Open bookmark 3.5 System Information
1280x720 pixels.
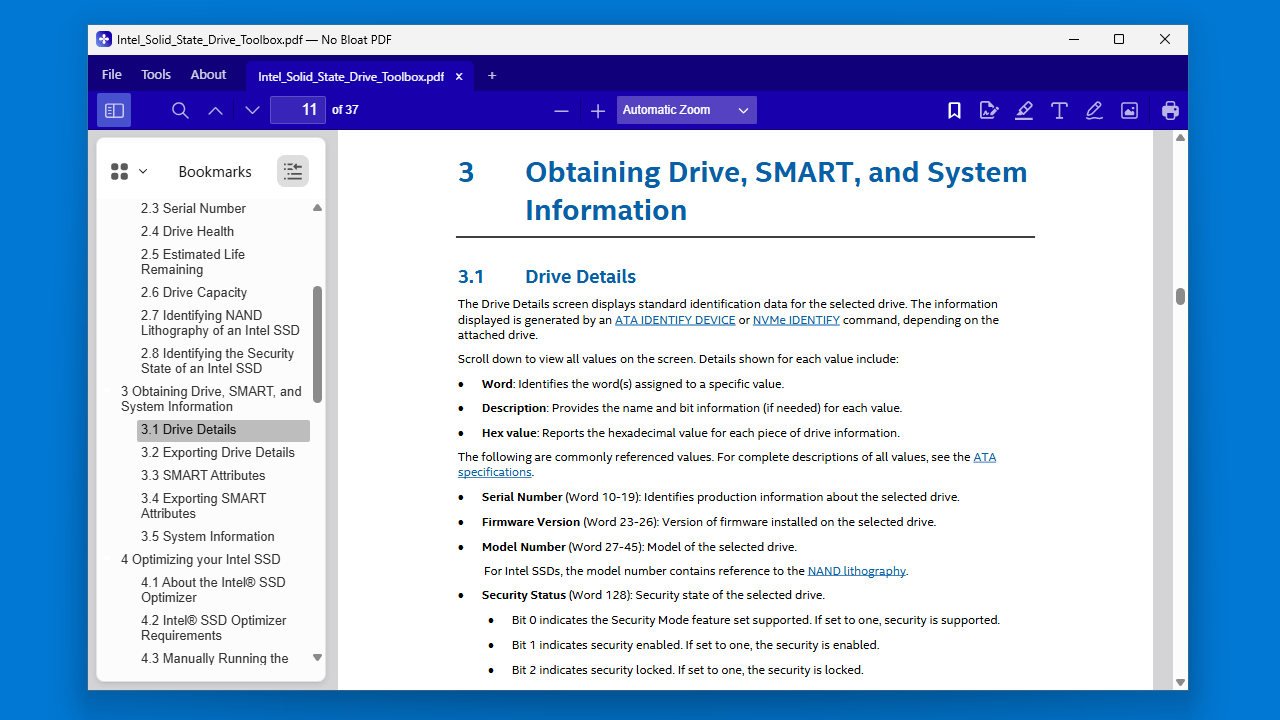pos(207,536)
